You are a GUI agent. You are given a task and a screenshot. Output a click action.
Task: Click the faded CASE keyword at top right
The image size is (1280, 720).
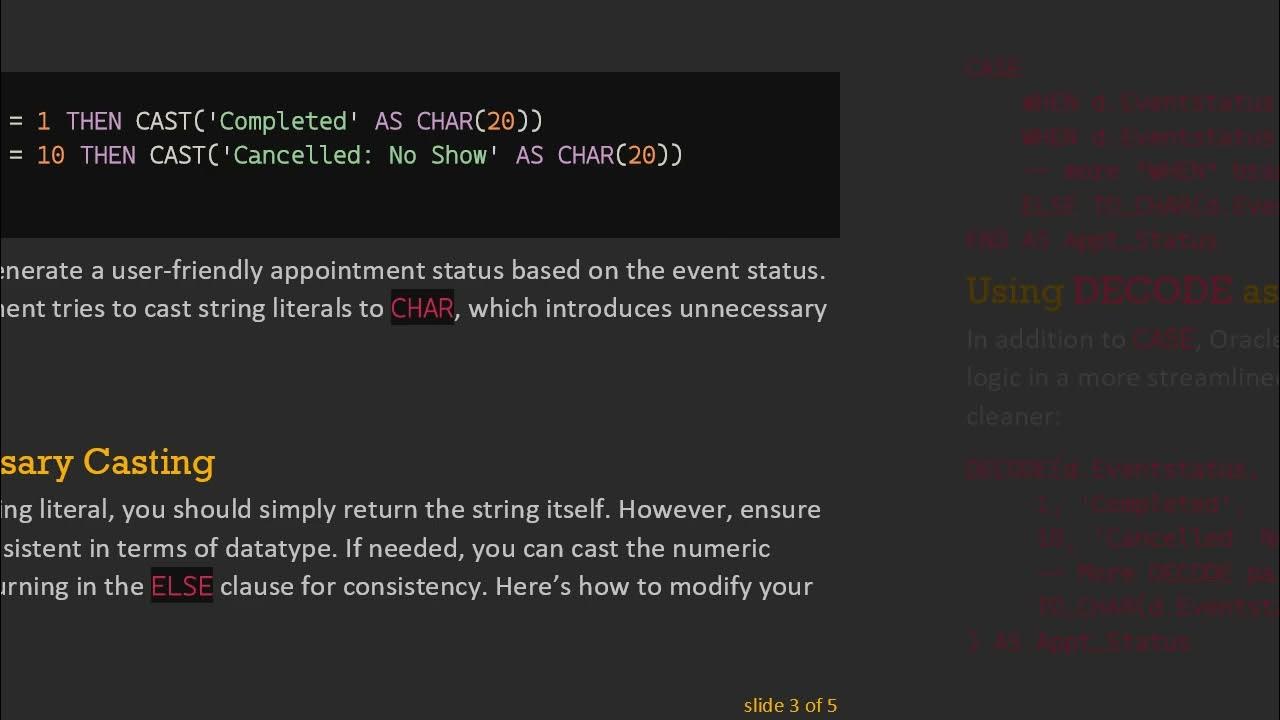coord(992,68)
